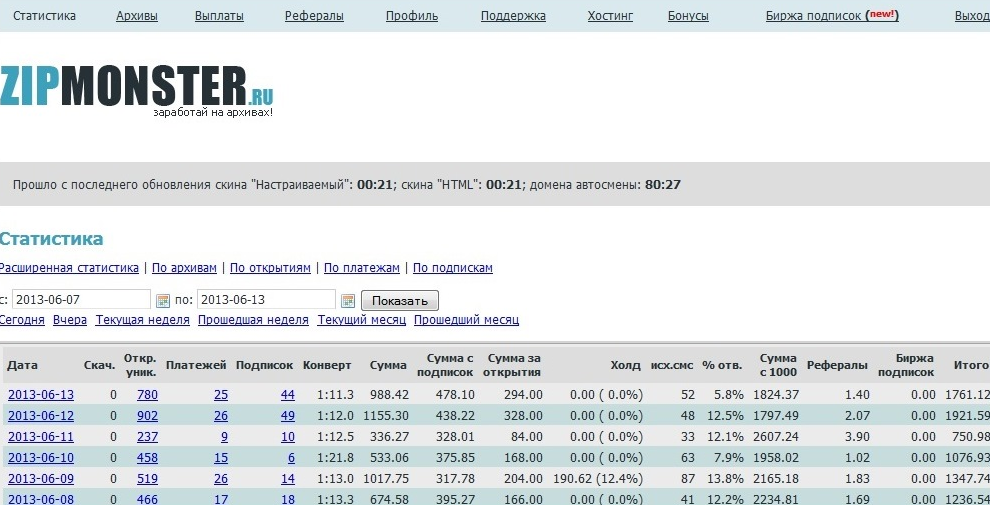This screenshot has width=990, height=505.
Task: Click the Дата column header
Action: [22, 365]
